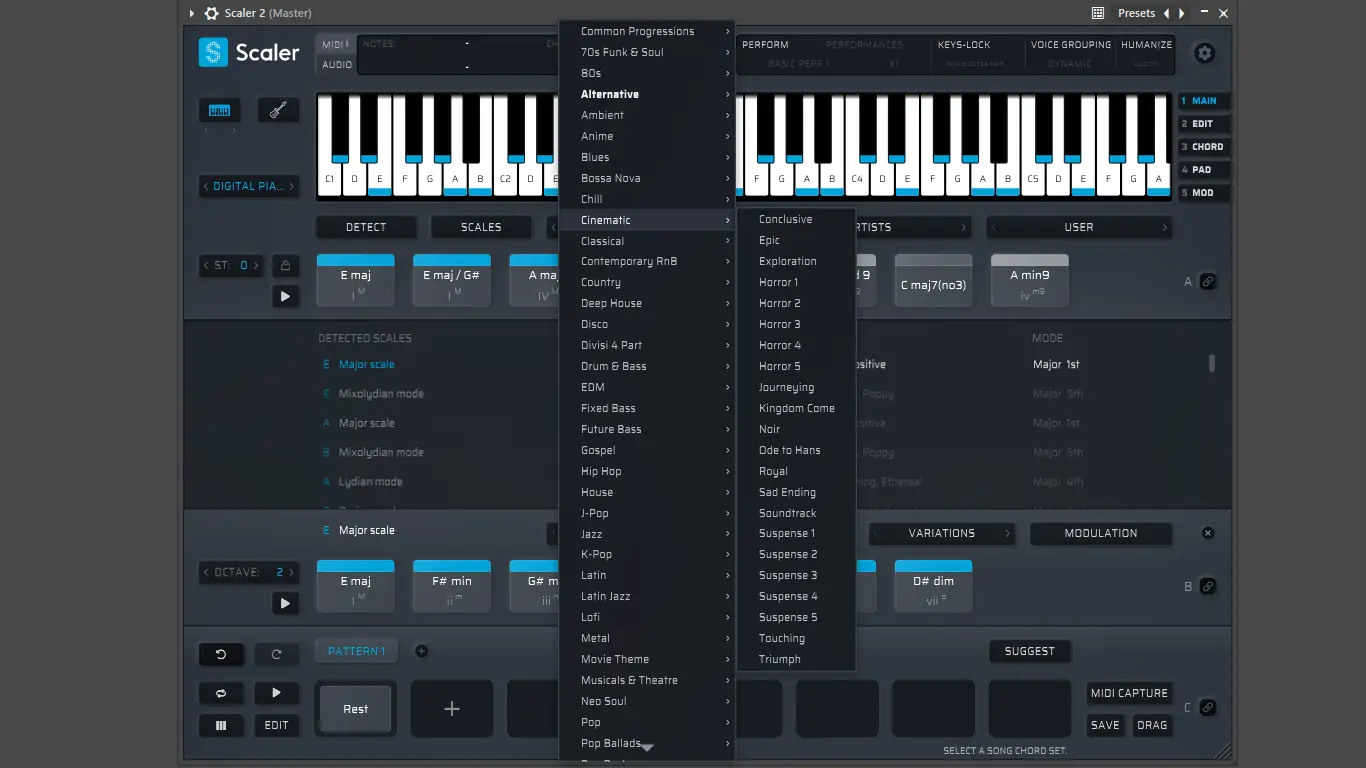Close section B with the X icon

tap(1208, 533)
